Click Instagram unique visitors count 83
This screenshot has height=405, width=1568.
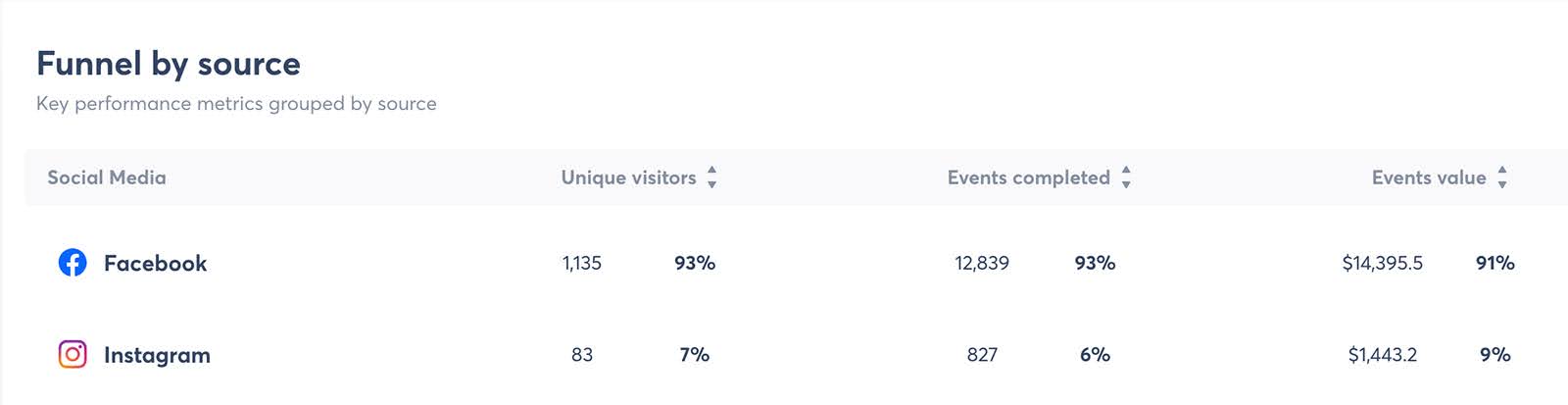coord(582,354)
